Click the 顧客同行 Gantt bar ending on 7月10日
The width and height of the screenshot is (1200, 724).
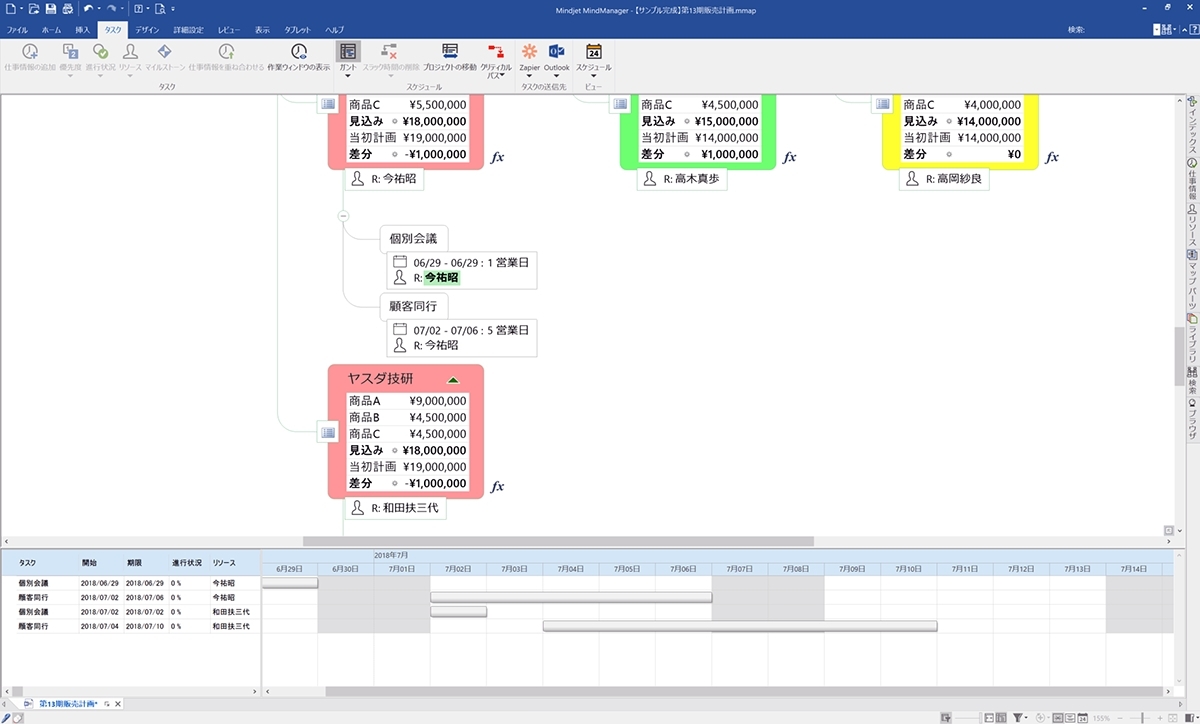click(x=739, y=626)
